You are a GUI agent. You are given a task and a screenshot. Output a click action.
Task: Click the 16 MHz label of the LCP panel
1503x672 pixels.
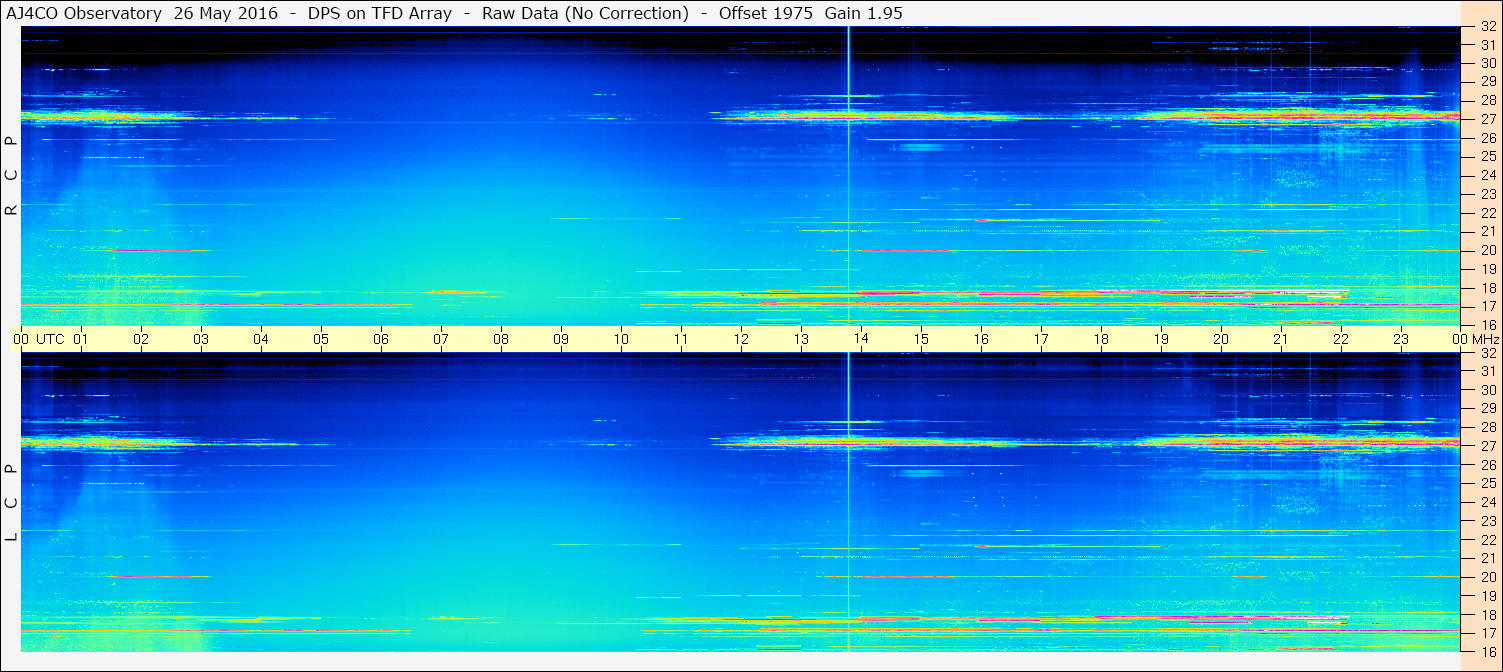1488,652
